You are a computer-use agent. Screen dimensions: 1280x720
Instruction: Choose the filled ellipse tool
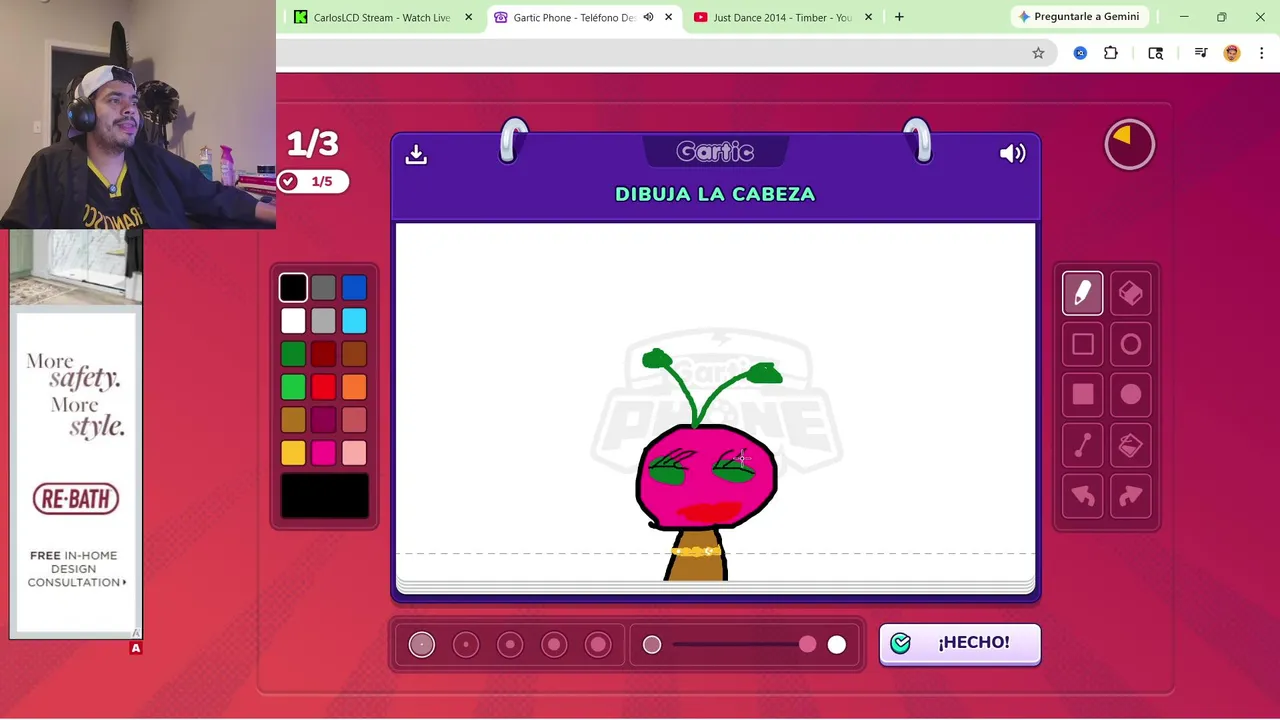(1131, 395)
